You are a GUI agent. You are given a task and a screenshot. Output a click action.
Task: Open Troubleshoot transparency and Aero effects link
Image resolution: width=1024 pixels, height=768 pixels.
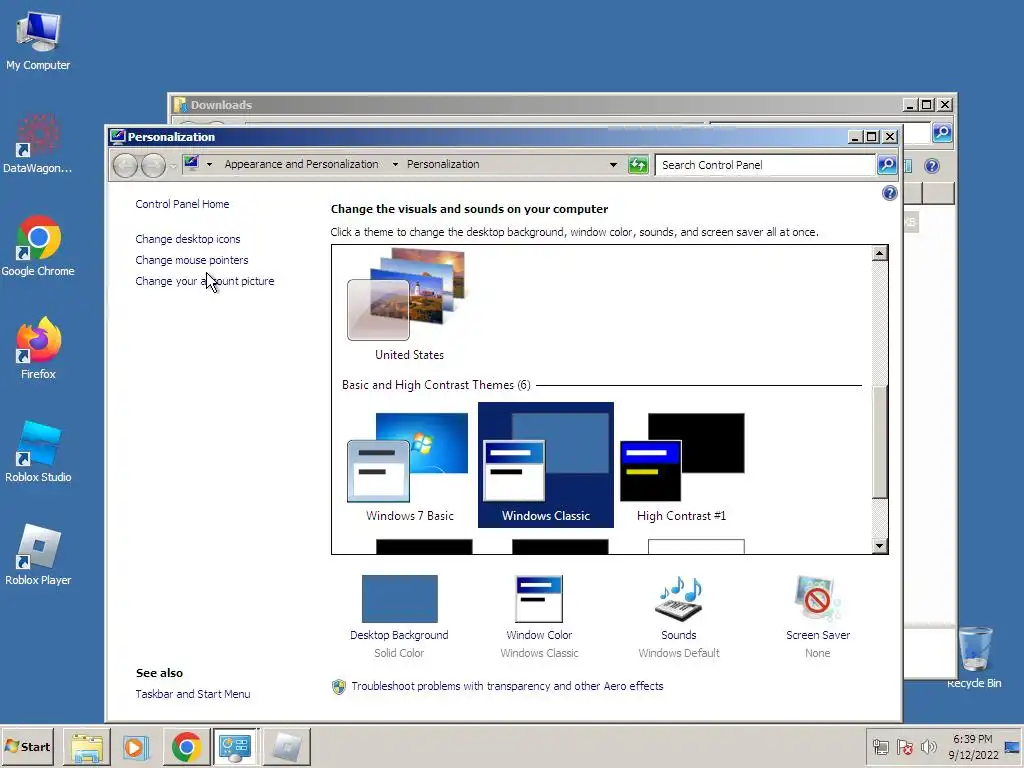(507, 686)
